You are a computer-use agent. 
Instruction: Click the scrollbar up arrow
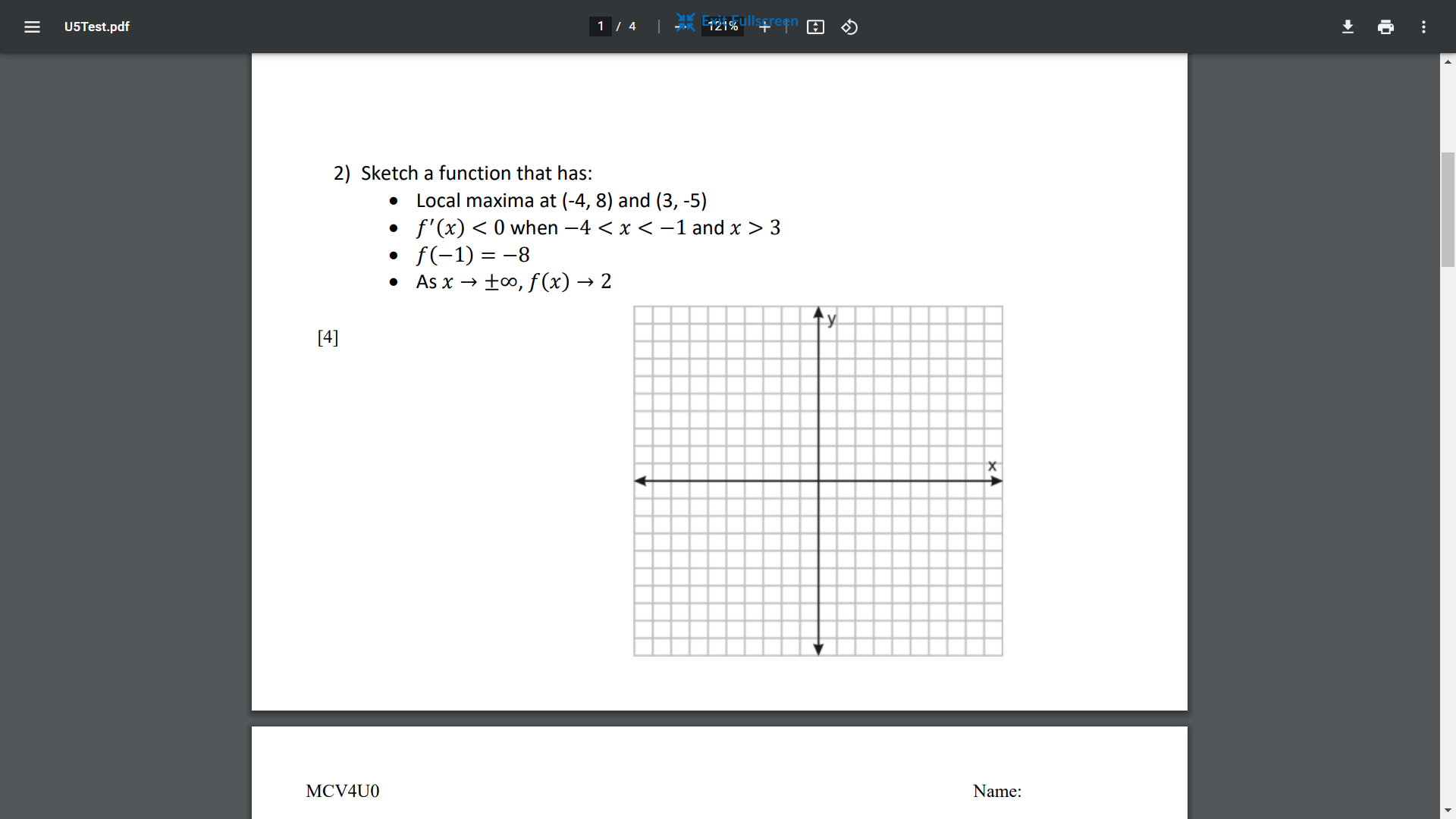pos(1448,61)
